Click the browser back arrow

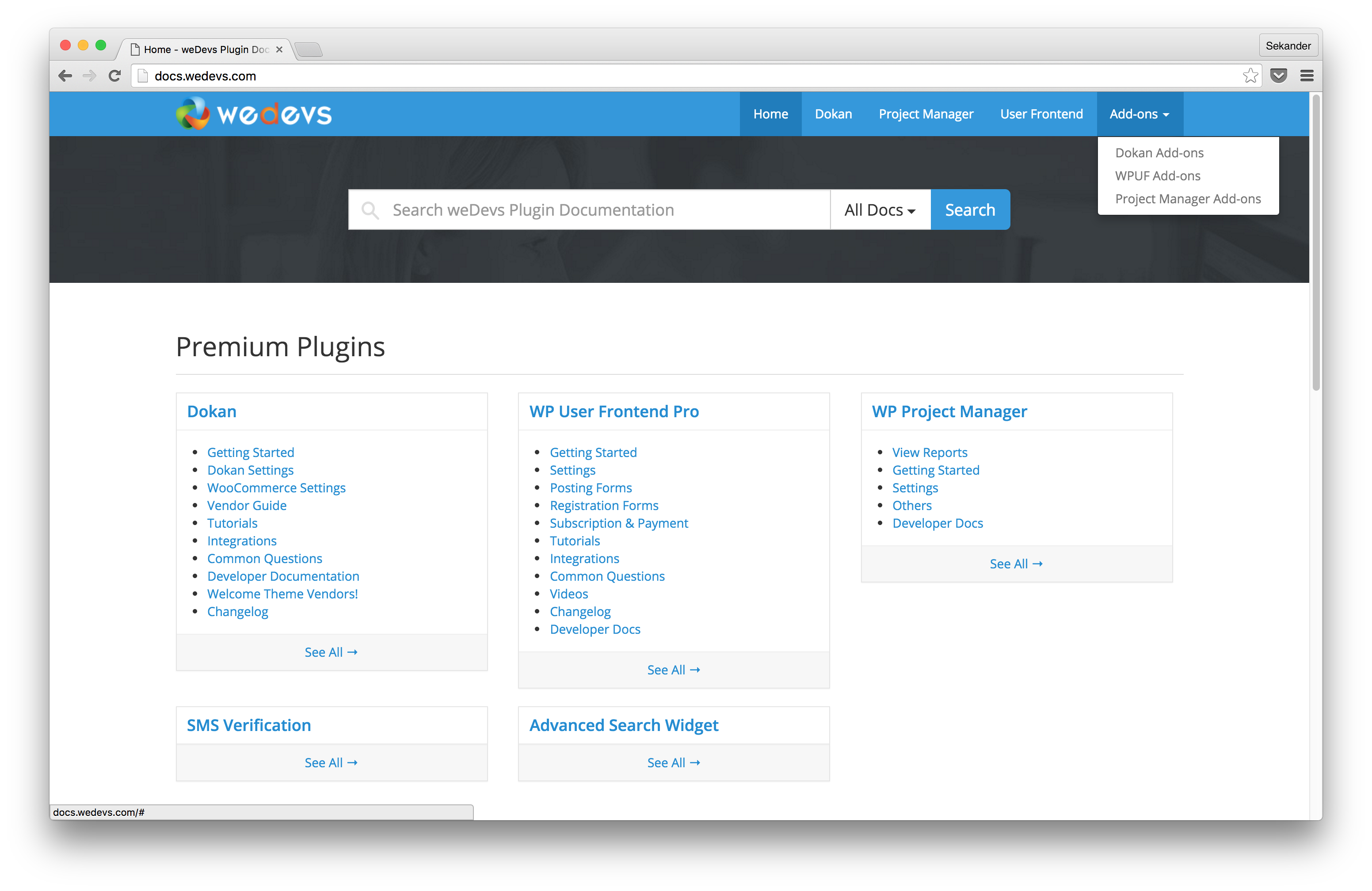65,76
